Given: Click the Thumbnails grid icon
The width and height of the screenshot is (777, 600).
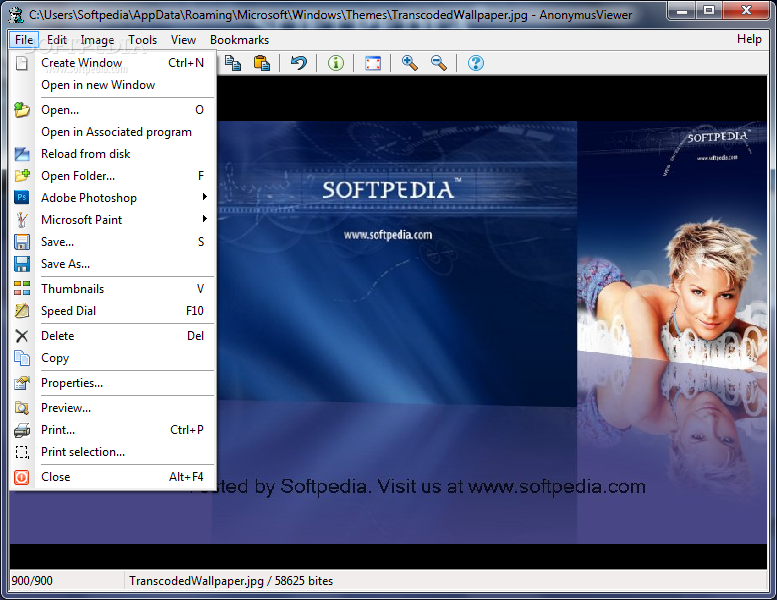Looking at the screenshot, I should point(22,288).
